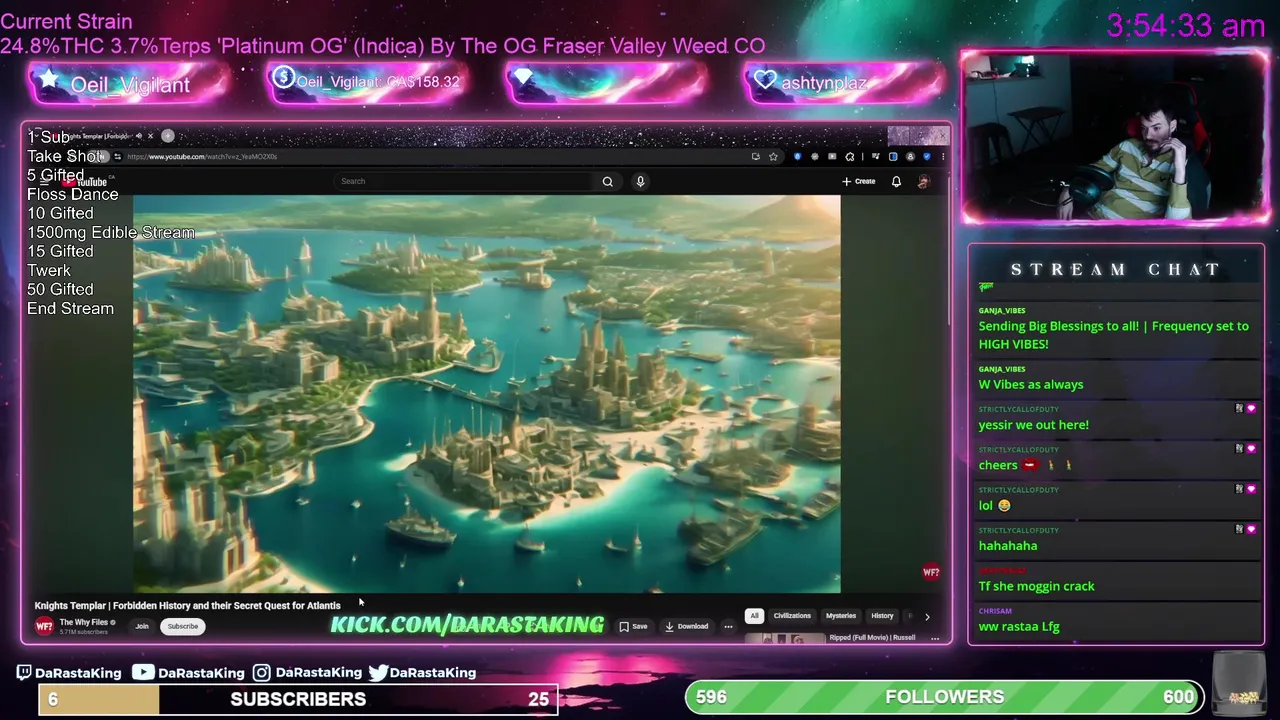This screenshot has height=720, width=1280.
Task: Select the All filter chip
Action: (754, 616)
